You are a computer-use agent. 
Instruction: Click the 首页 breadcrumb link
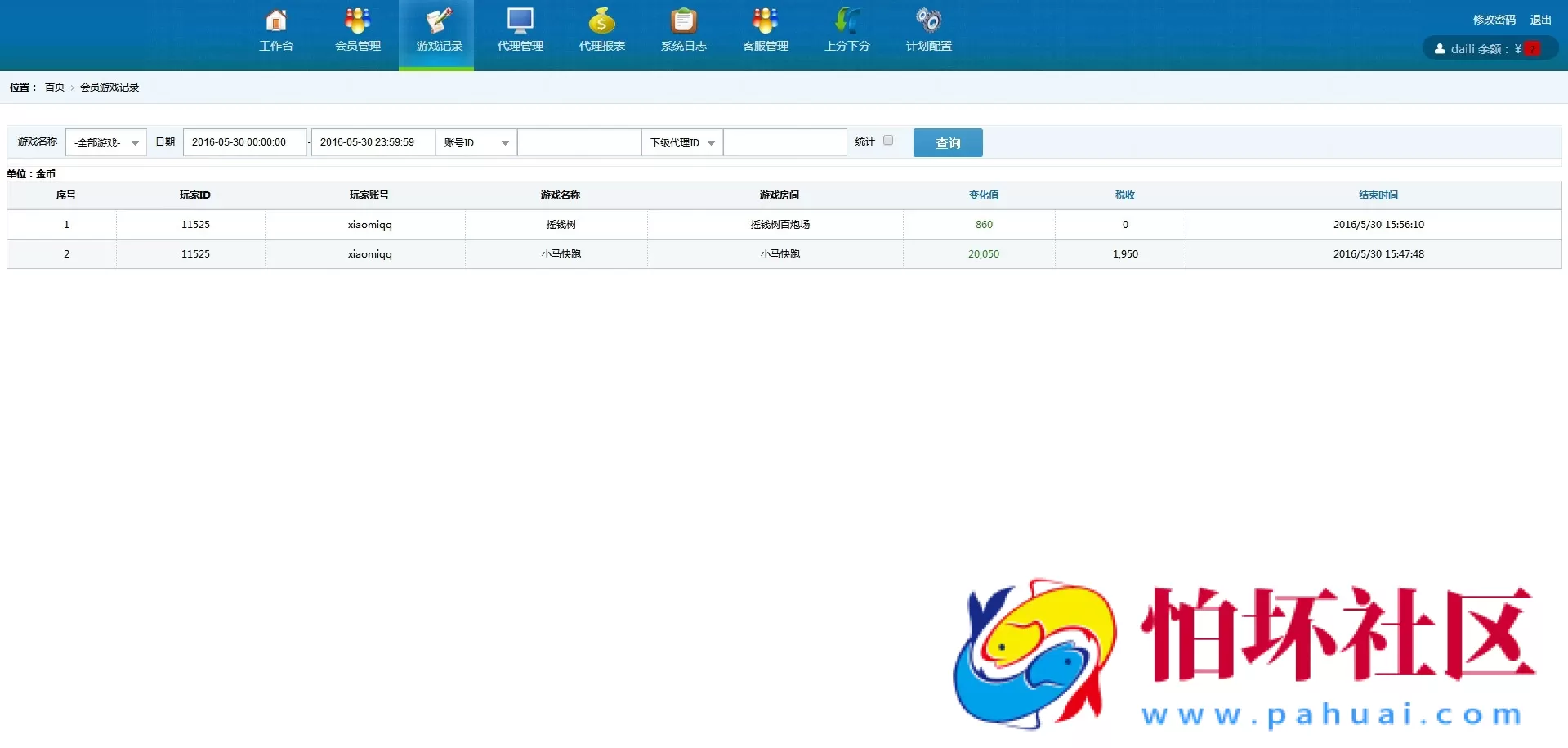pos(54,87)
